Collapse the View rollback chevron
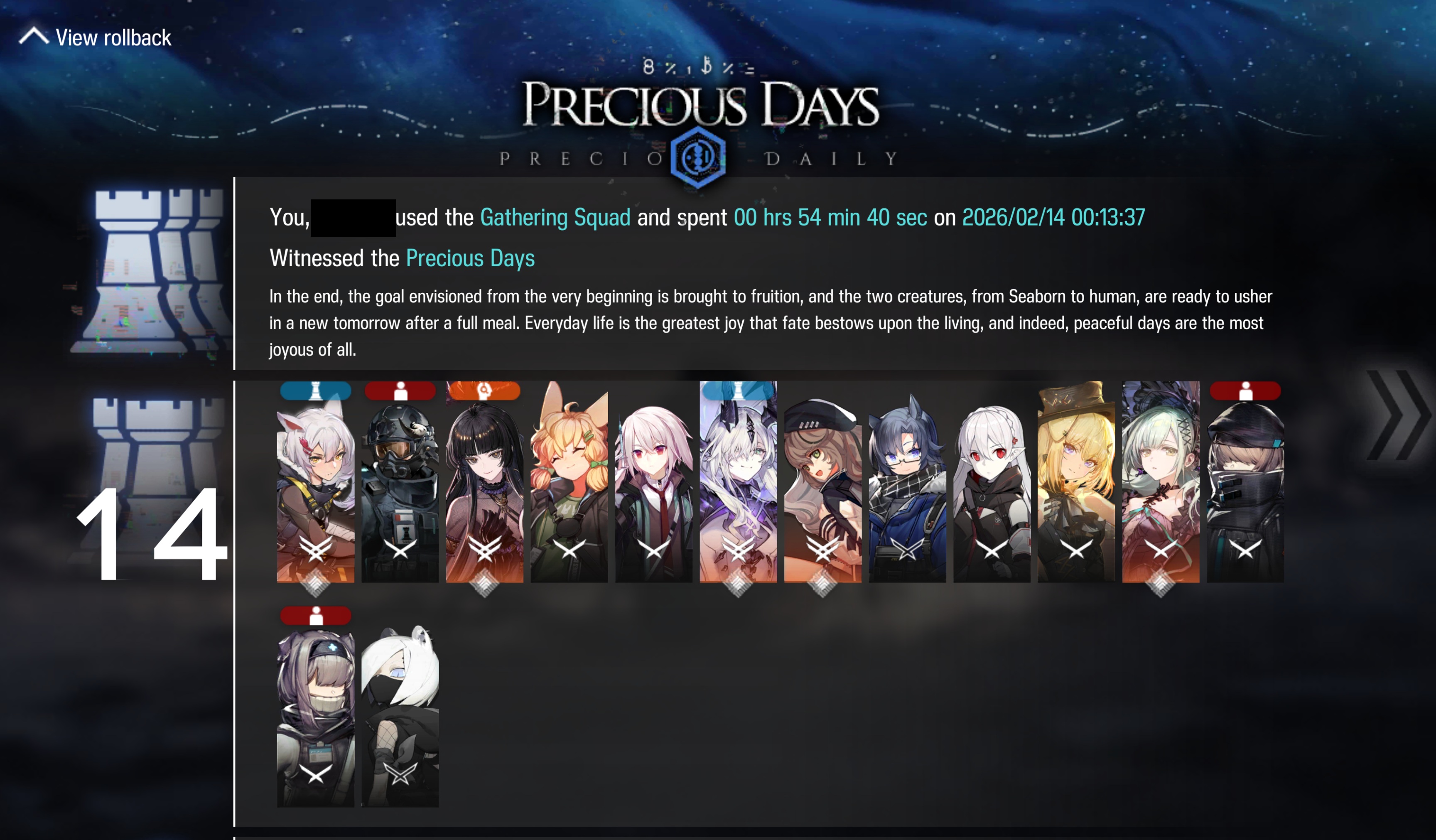Image resolution: width=1436 pixels, height=840 pixels. coord(34,36)
